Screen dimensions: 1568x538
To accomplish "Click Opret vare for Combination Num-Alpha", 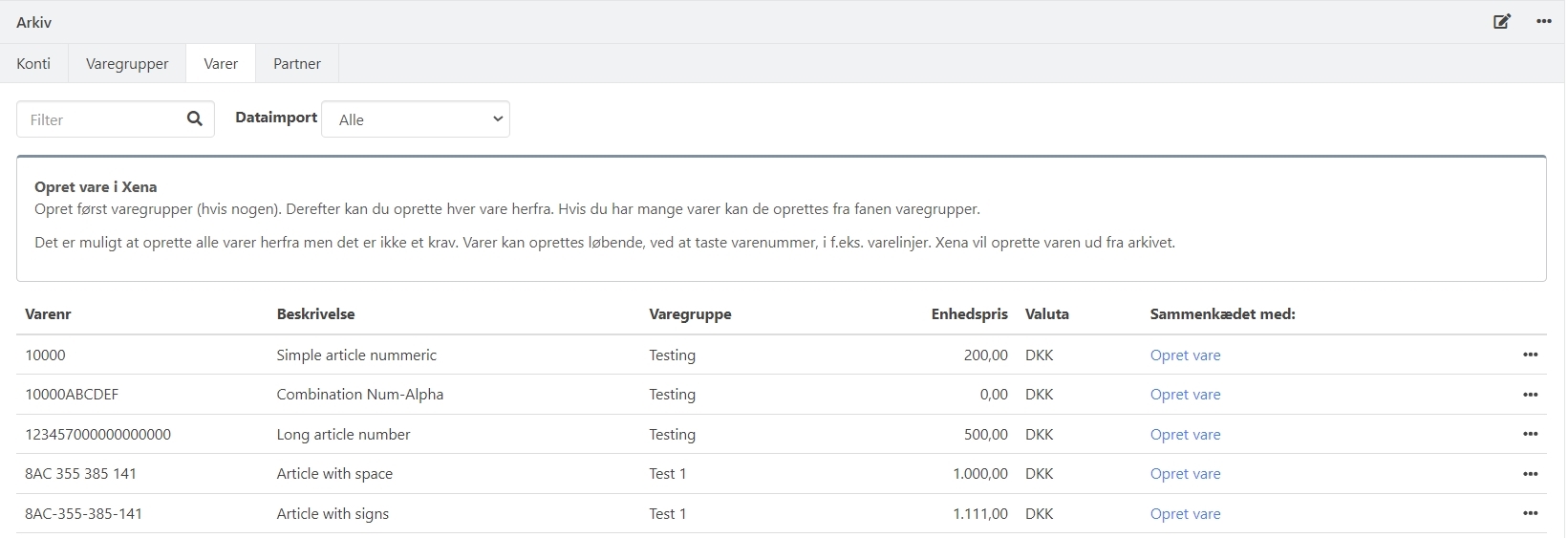I will (1185, 395).
